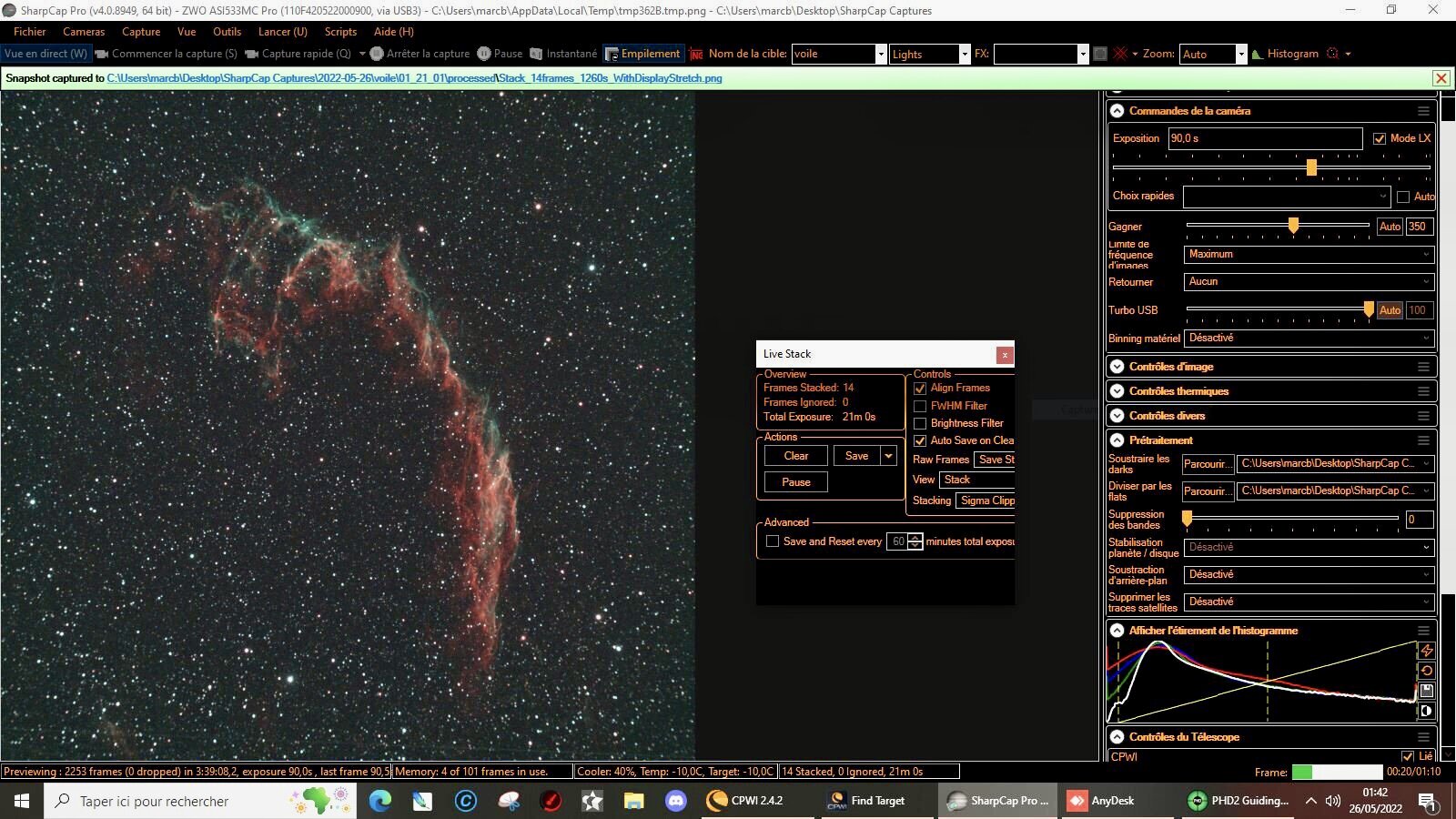Open the Retourner flip dropdown
The width and height of the screenshot is (1456, 819).
(x=1309, y=281)
